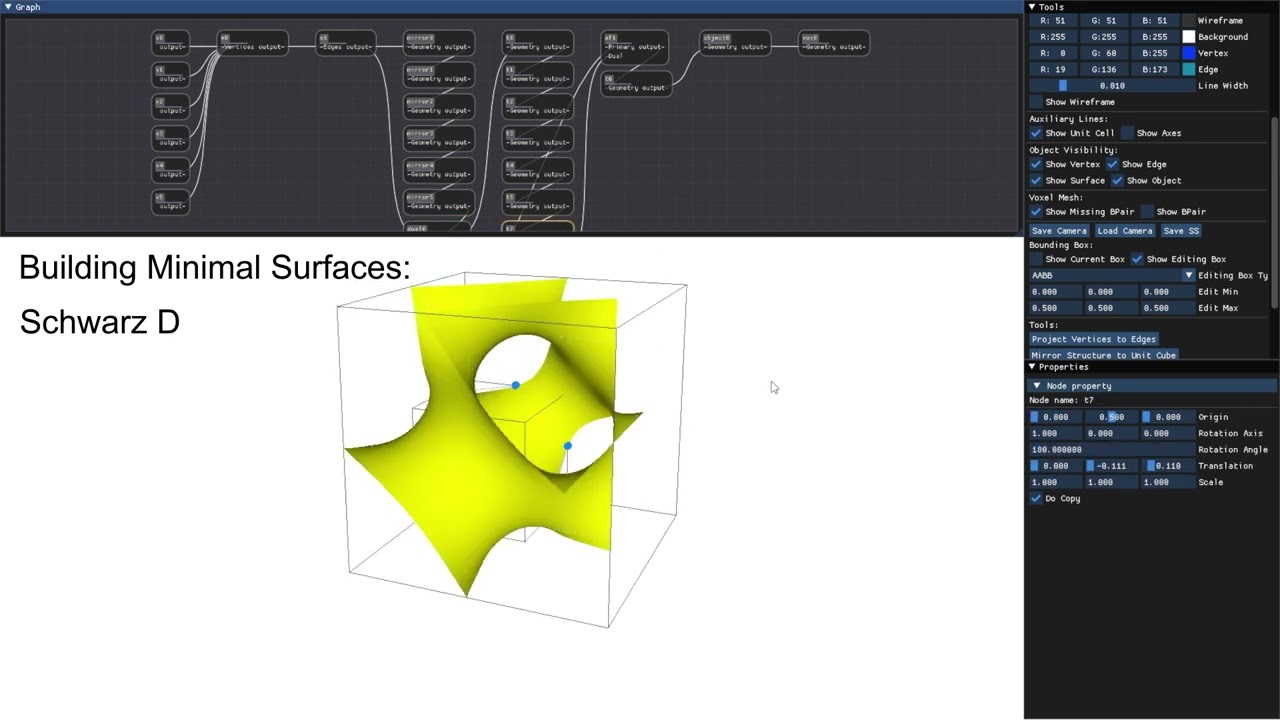
Task: Select the first Scale 1.000 field
Action: [x=1055, y=482]
